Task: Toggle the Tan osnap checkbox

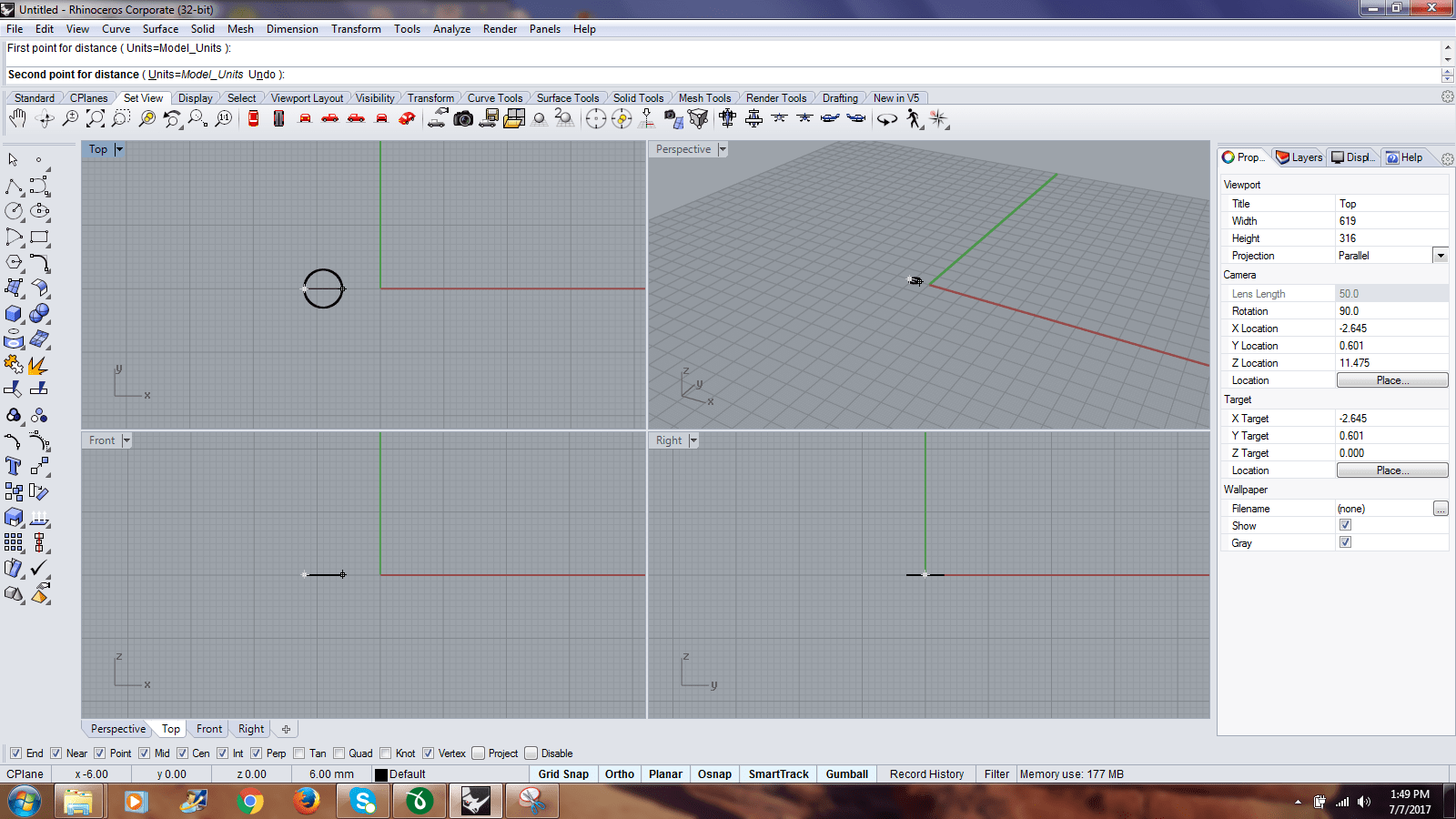Action: (x=299, y=753)
